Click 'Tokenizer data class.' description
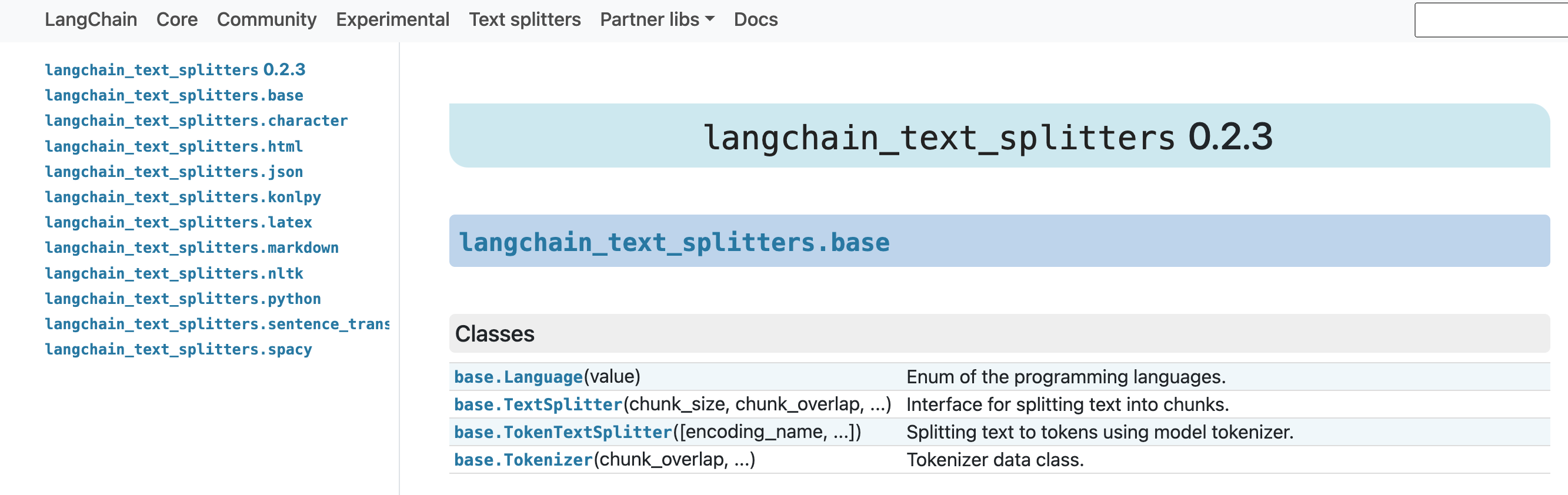 pos(995,460)
